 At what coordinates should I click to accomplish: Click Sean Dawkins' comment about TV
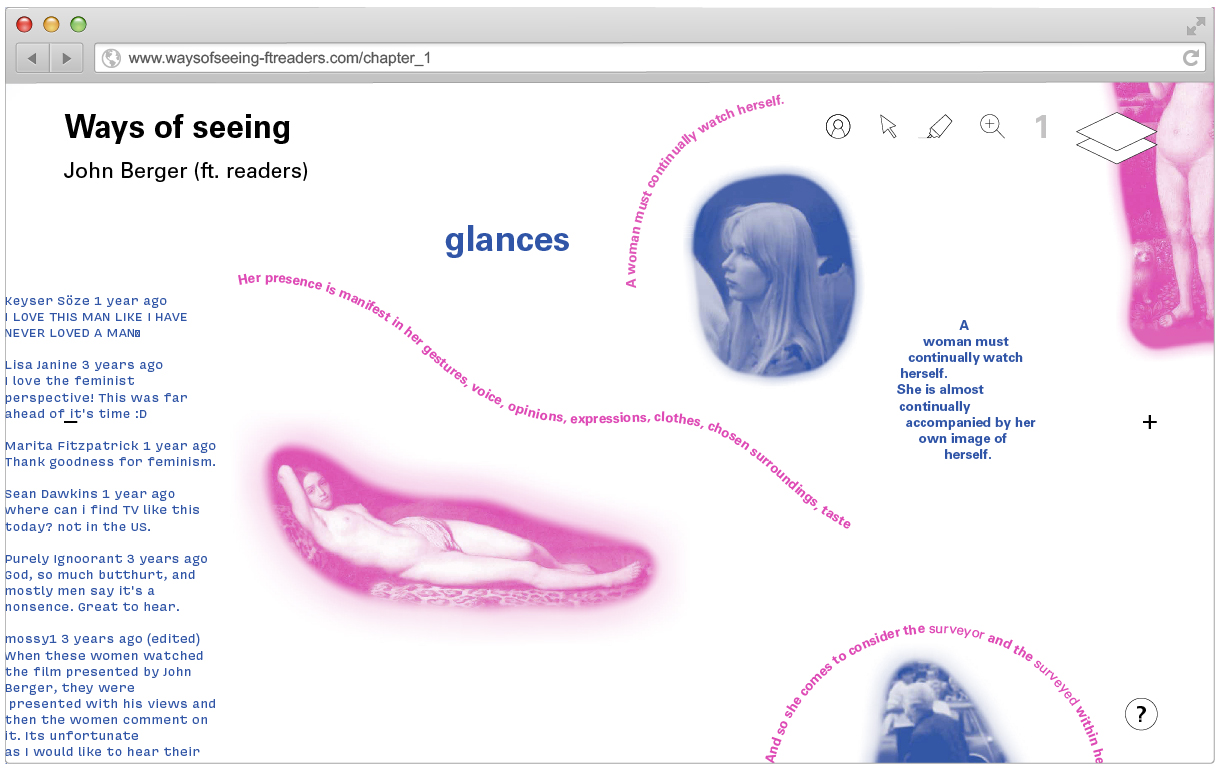coord(102,510)
